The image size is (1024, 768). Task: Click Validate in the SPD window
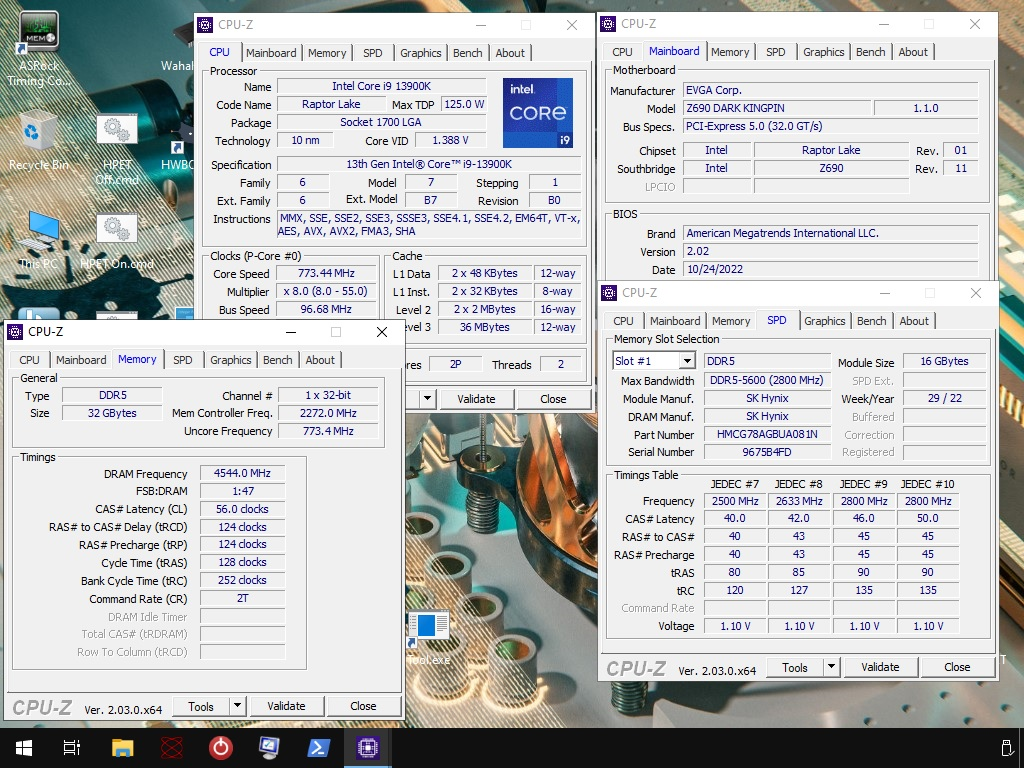point(880,667)
